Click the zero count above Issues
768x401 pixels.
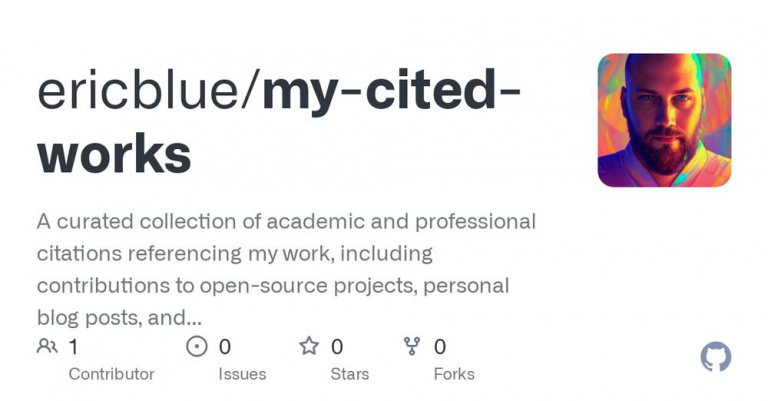coord(225,347)
